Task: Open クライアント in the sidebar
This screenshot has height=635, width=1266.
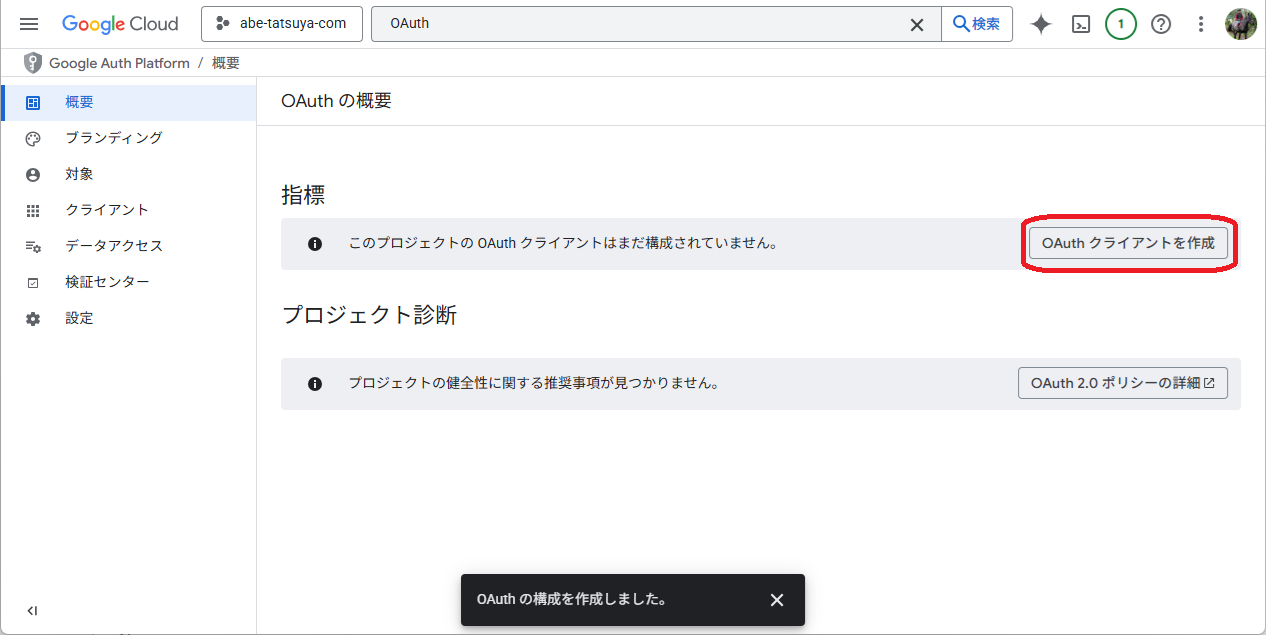Action: click(106, 210)
